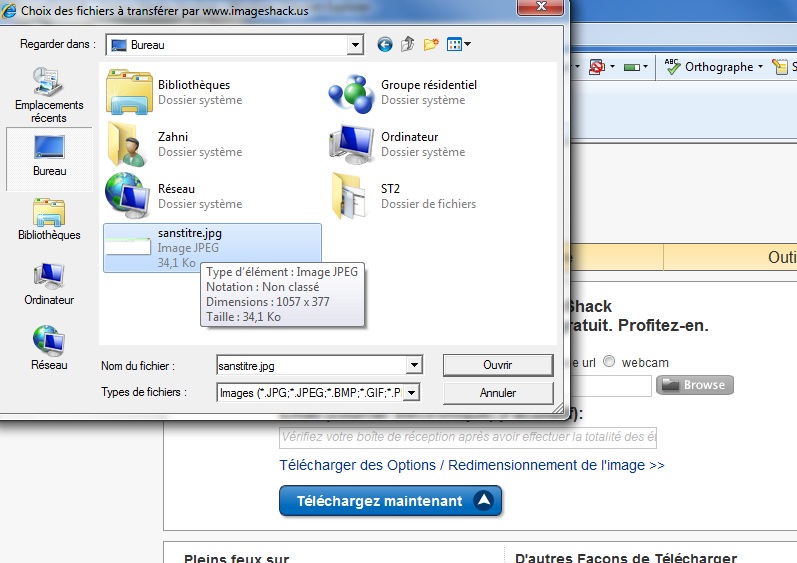Click the Annuler button
The width and height of the screenshot is (797, 563).
click(497, 393)
